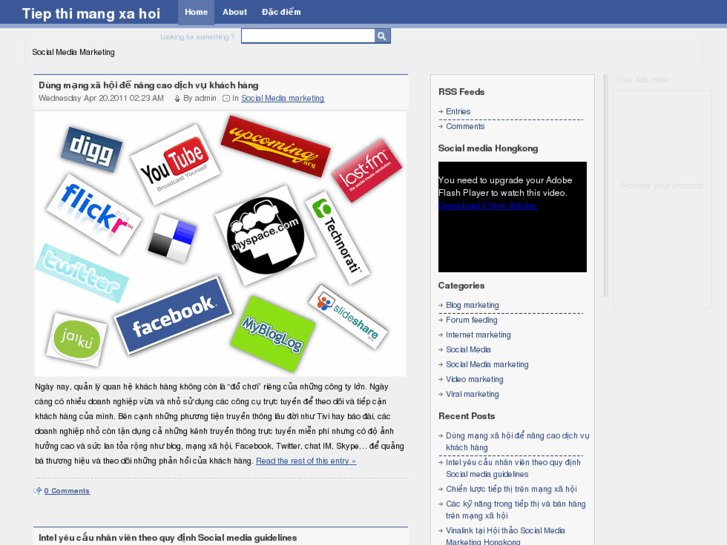
Task: Open the About page tab
Action: (235, 12)
